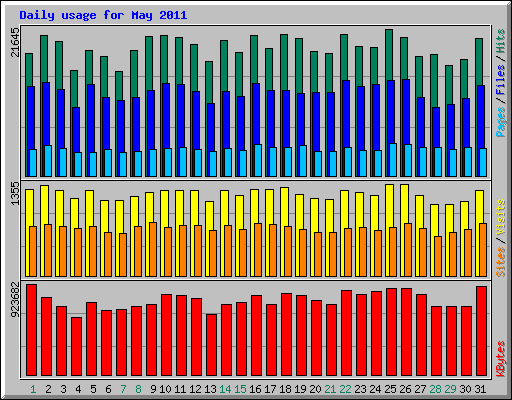Click day label 5 on the x-axis
The image size is (512, 400).
point(93,389)
